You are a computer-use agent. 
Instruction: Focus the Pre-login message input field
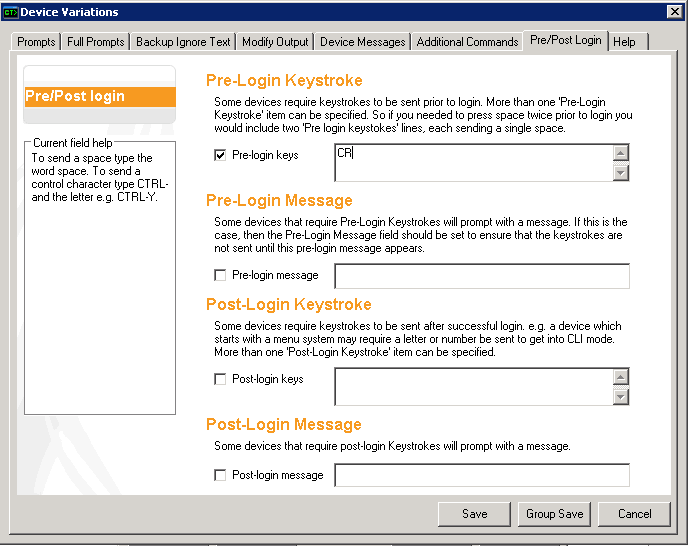(482, 276)
